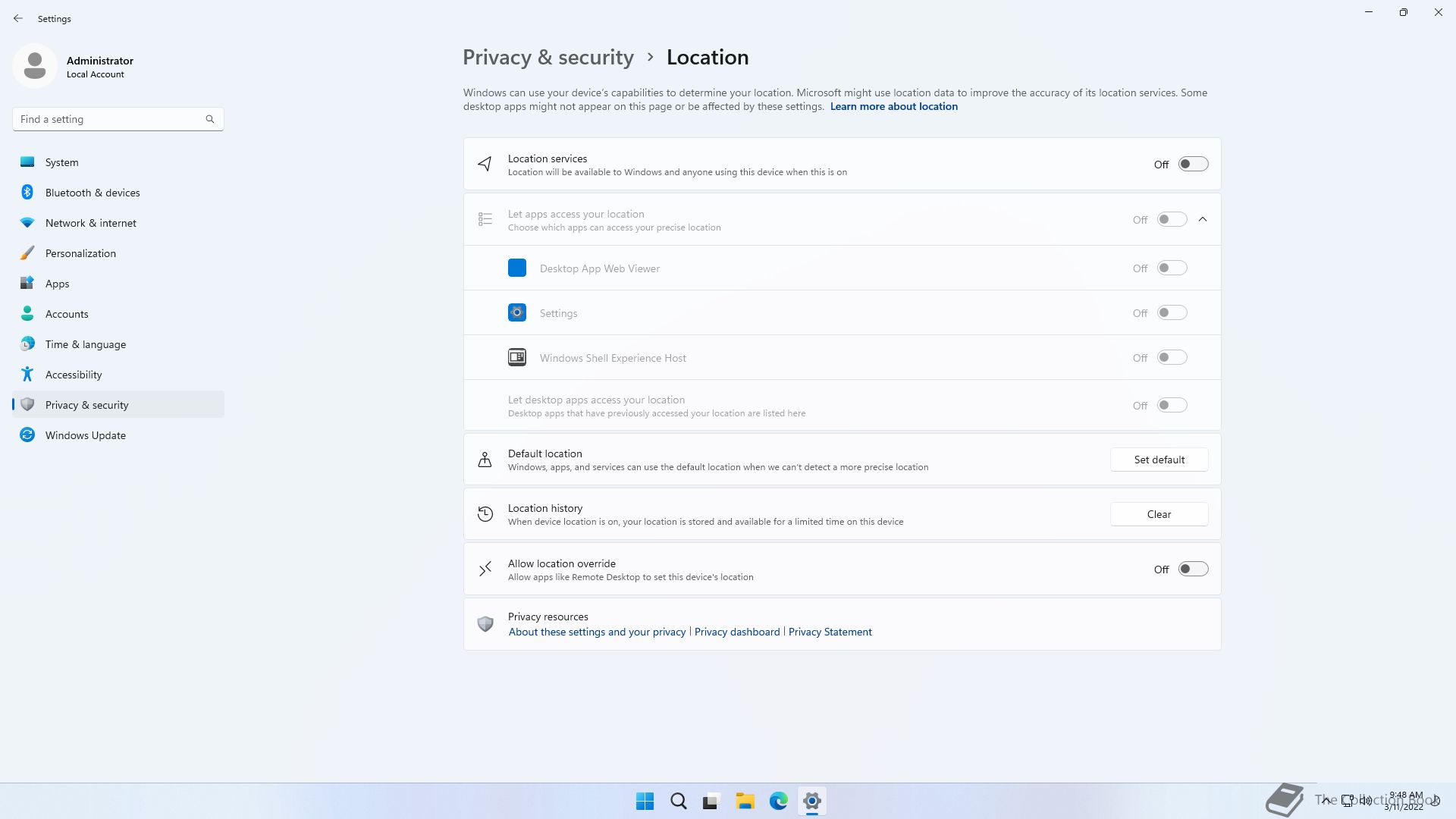Viewport: 1456px width, 819px height.
Task: Click the Settings gear in the taskbar
Action: click(x=811, y=801)
